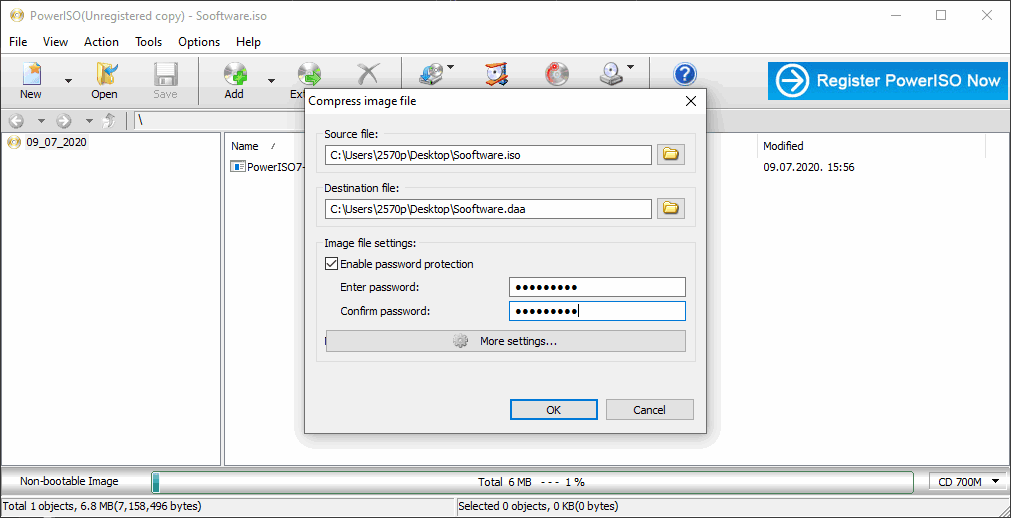
Task: Click the Confirm password field
Action: [x=597, y=311]
